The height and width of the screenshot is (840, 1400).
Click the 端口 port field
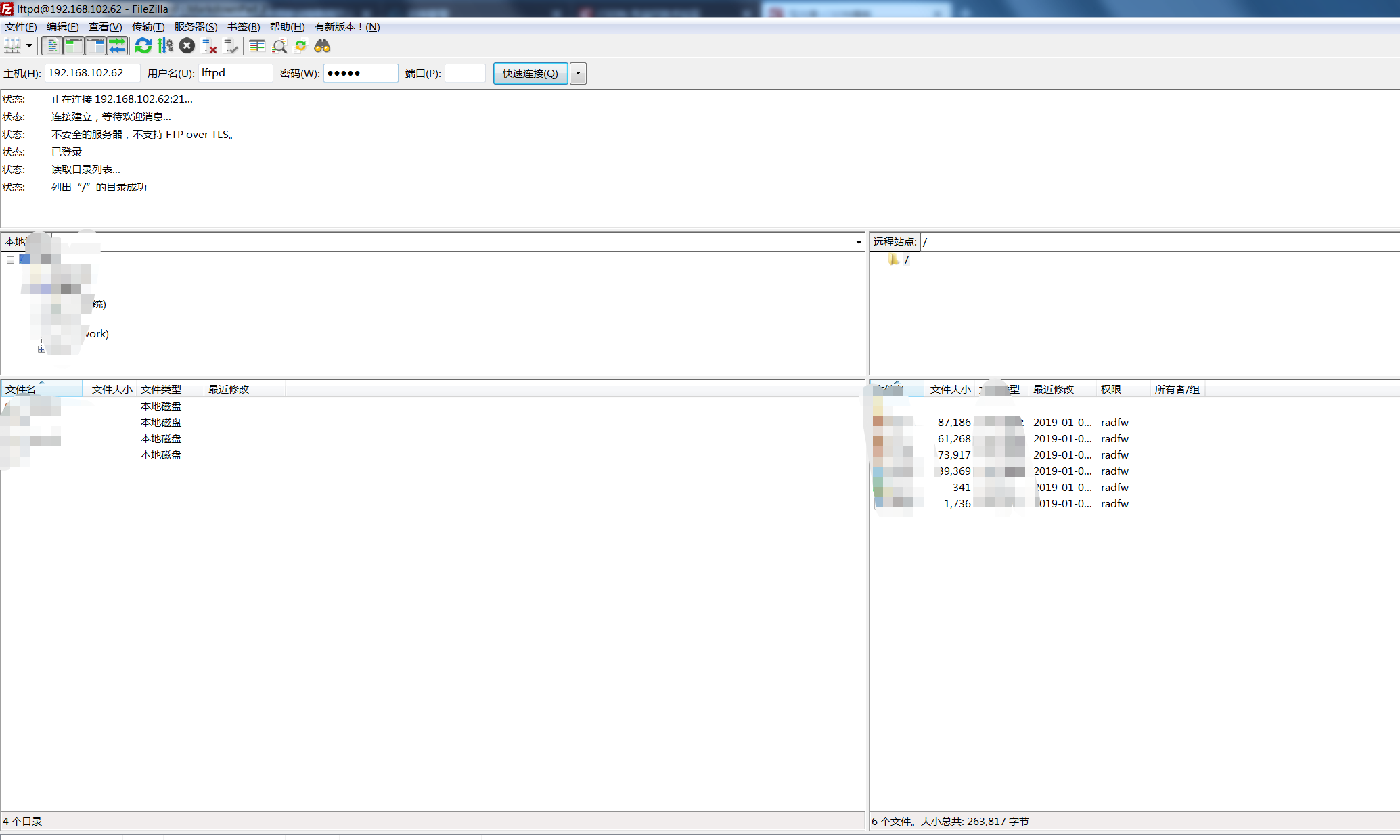click(465, 73)
